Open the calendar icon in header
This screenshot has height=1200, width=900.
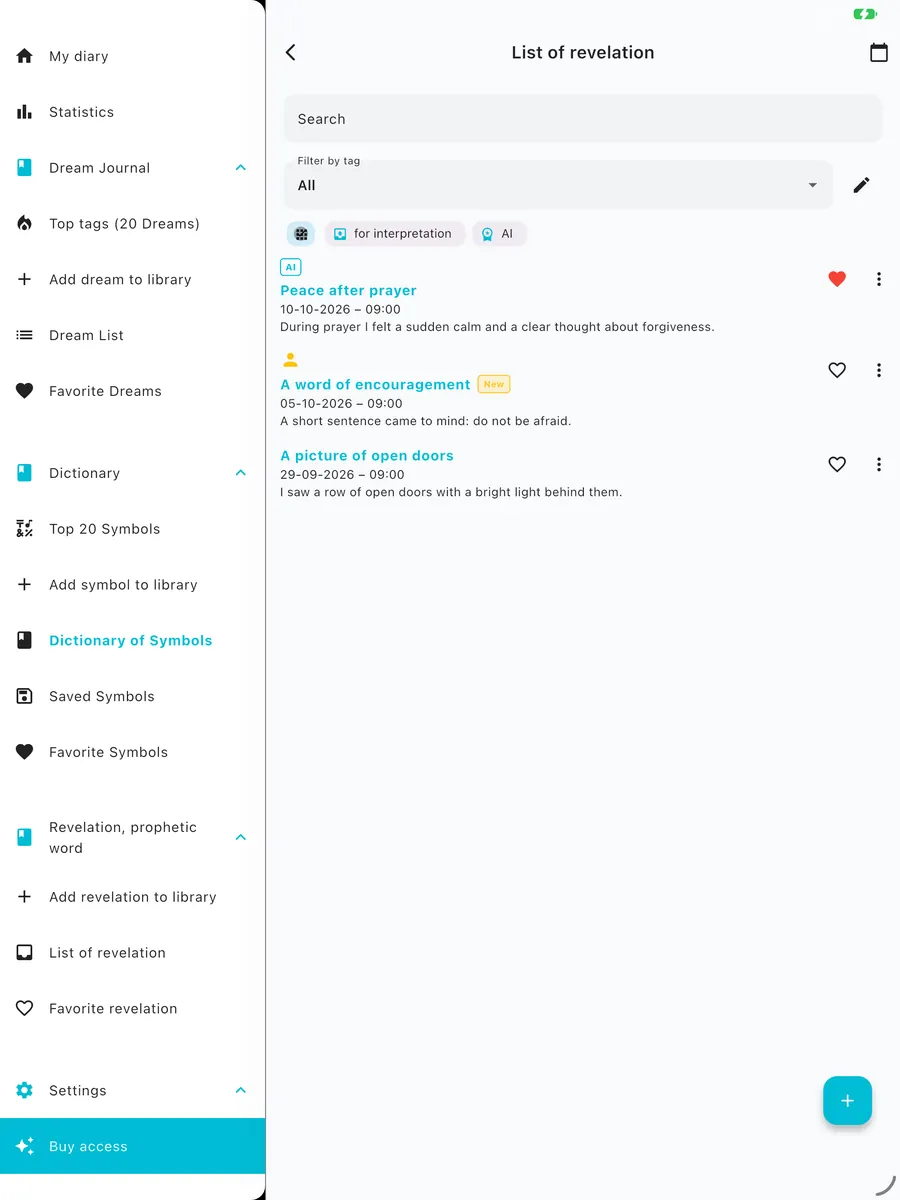click(x=879, y=53)
